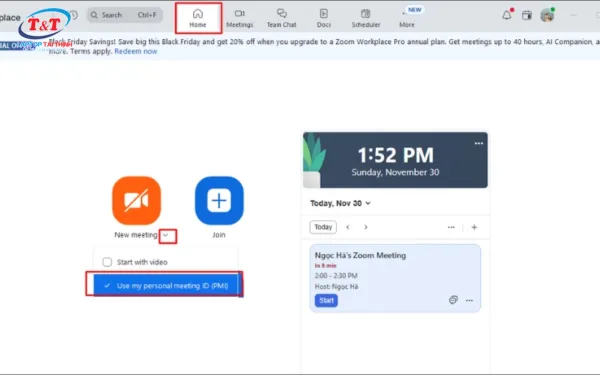Open the calendar icon in top bar
600x375 pixels.
(x=527, y=15)
